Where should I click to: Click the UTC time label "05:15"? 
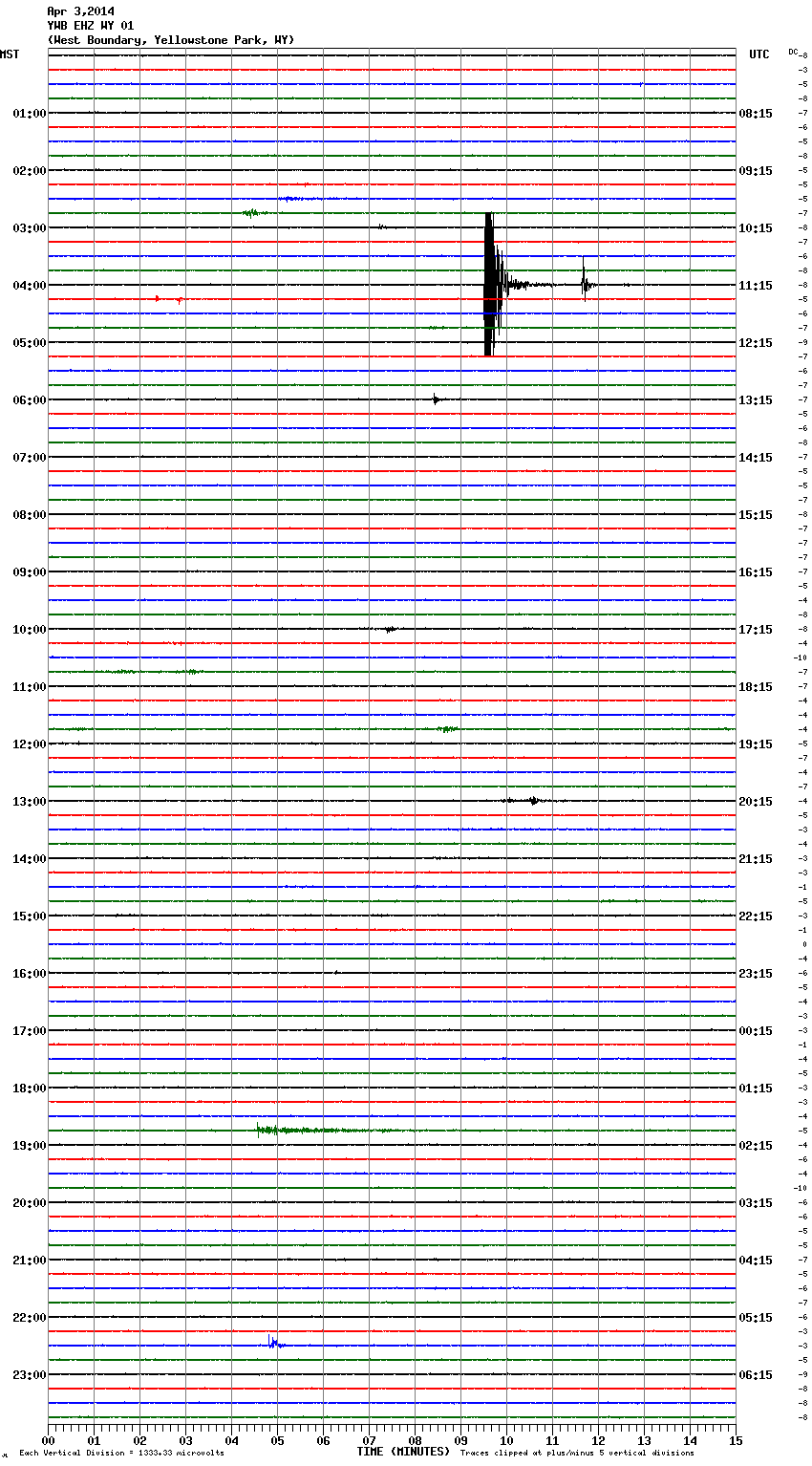coord(756,1318)
